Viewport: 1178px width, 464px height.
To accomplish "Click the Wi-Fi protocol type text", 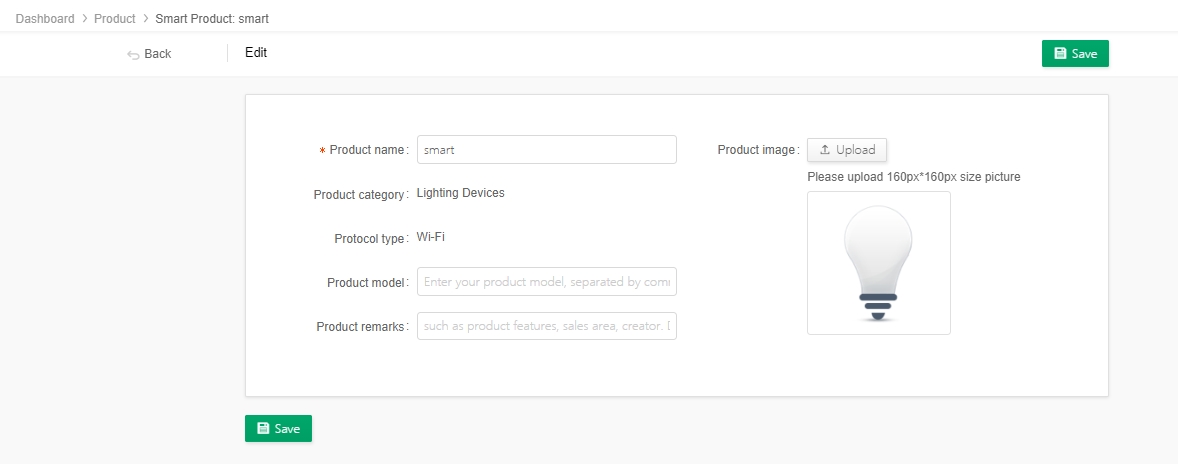I will click(x=430, y=237).
